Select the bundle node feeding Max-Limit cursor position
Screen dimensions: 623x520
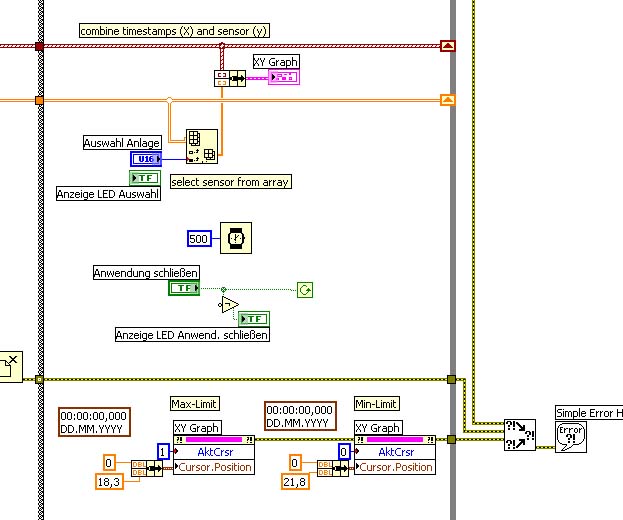pyautogui.click(x=147, y=468)
